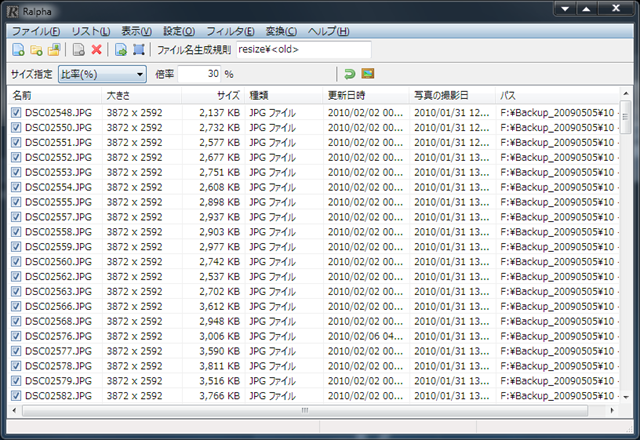Viewport: 640px width, 440px height.
Task: Toggle checkbox for DSC02551.JPG
Action: pos(16,142)
